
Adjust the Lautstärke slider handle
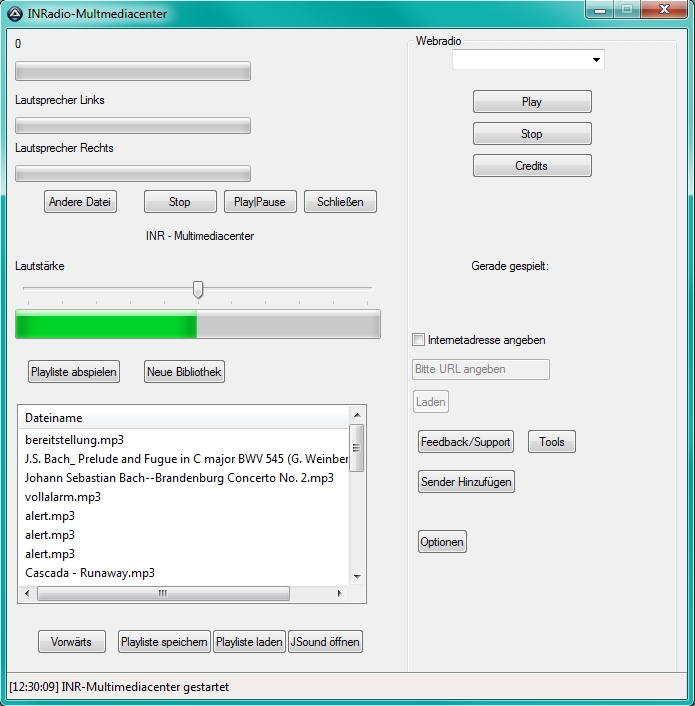(x=198, y=289)
